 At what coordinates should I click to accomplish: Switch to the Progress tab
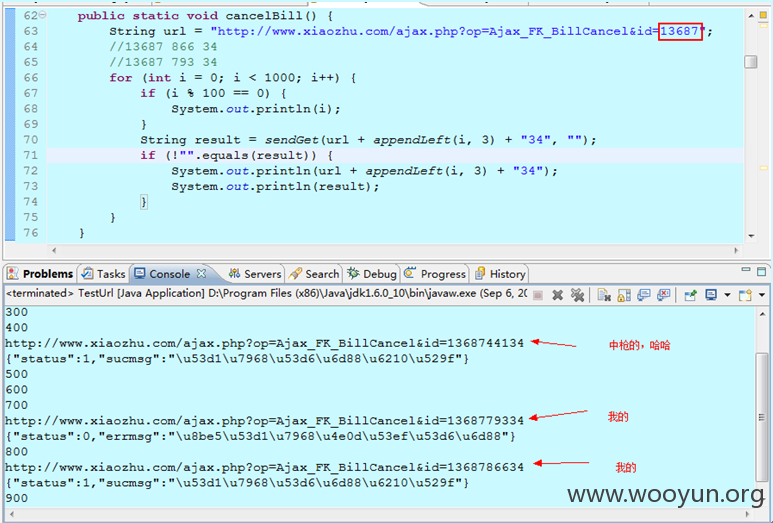[435, 274]
